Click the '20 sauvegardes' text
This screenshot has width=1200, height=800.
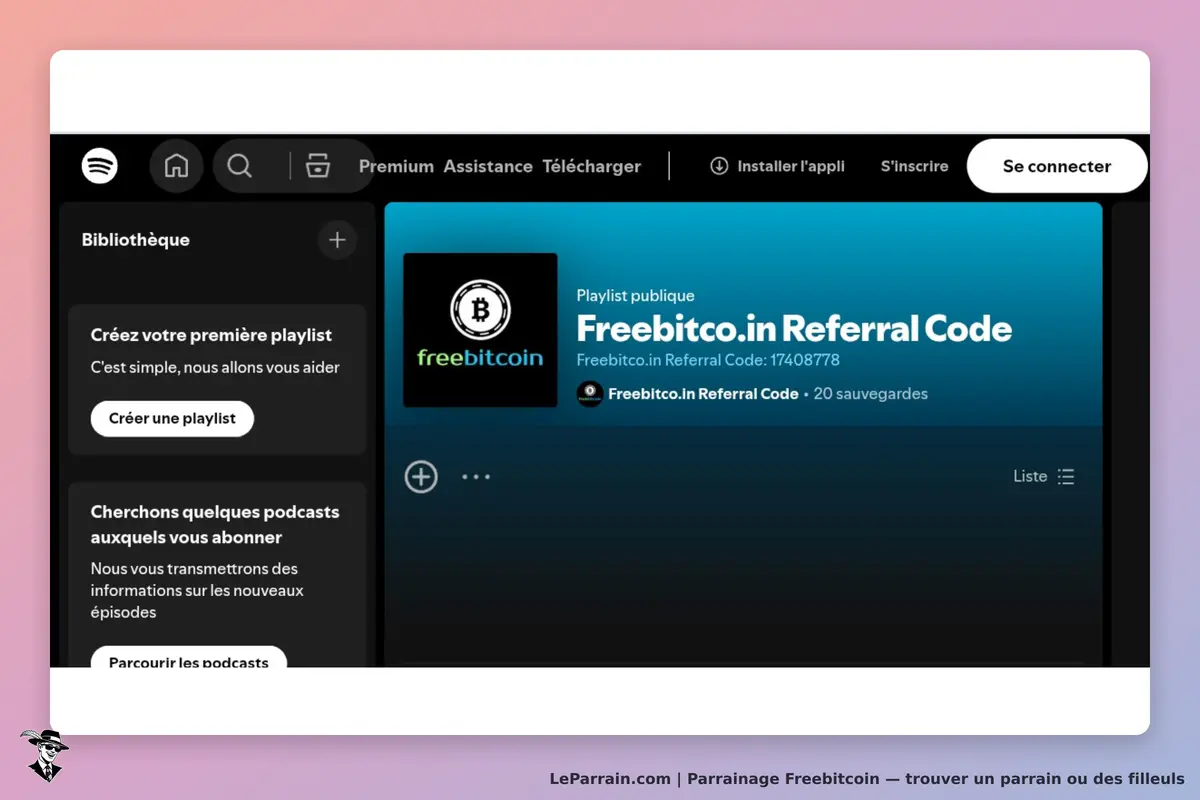[871, 394]
